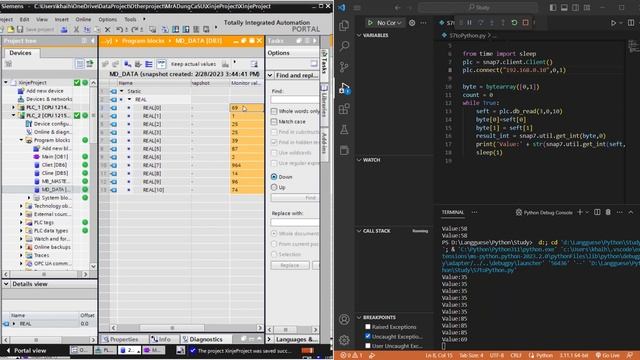Open Run and Debug view icon
This screenshot has height=360, width=640.
[x=344, y=88]
